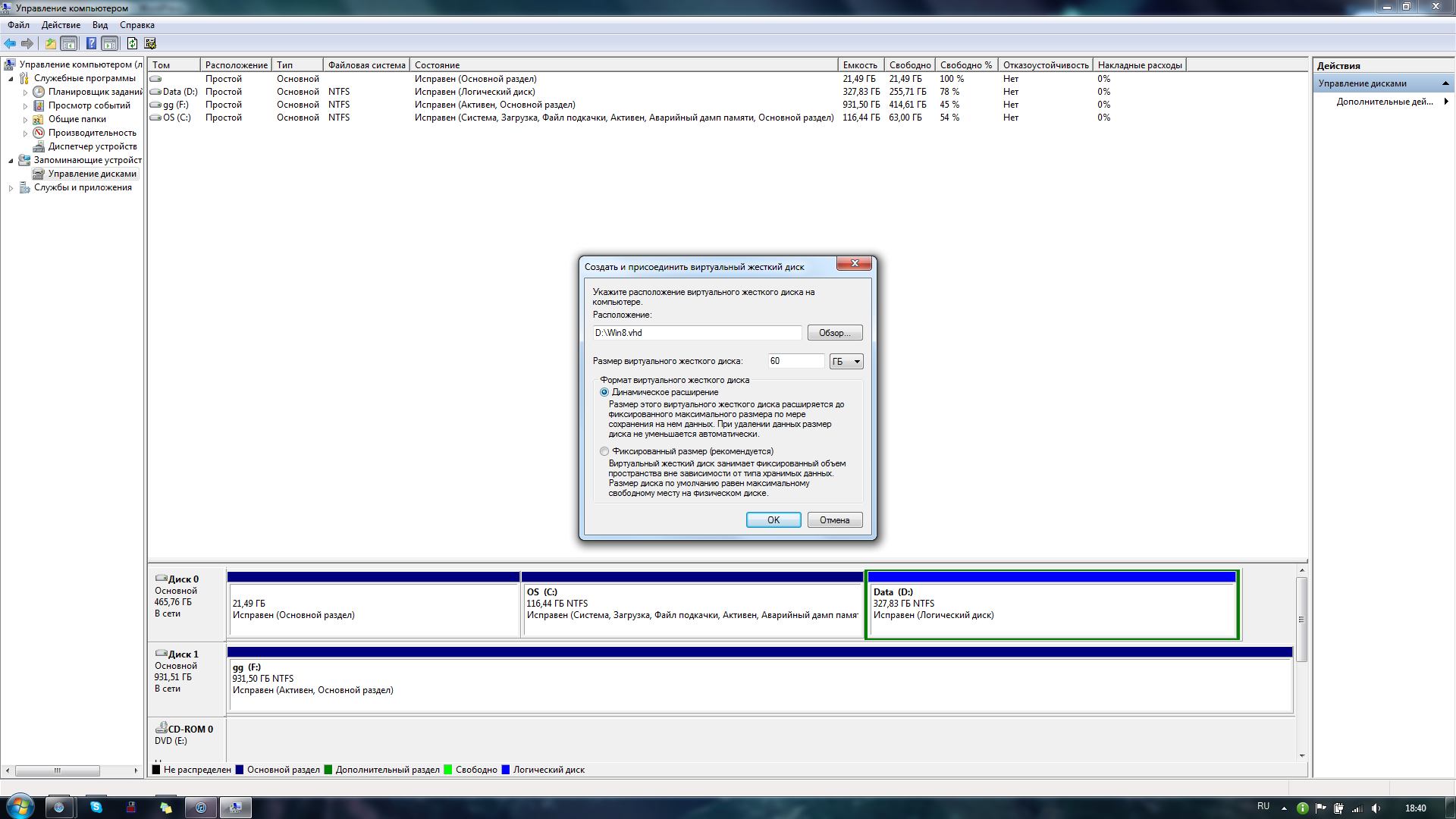Click the Up one level folder icon

(x=50, y=43)
